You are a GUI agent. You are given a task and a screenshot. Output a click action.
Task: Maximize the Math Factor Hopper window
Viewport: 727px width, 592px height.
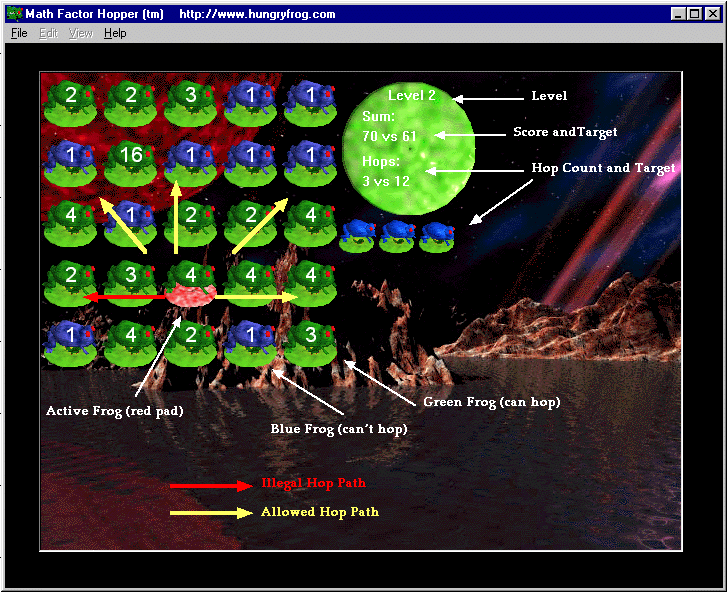coord(695,14)
